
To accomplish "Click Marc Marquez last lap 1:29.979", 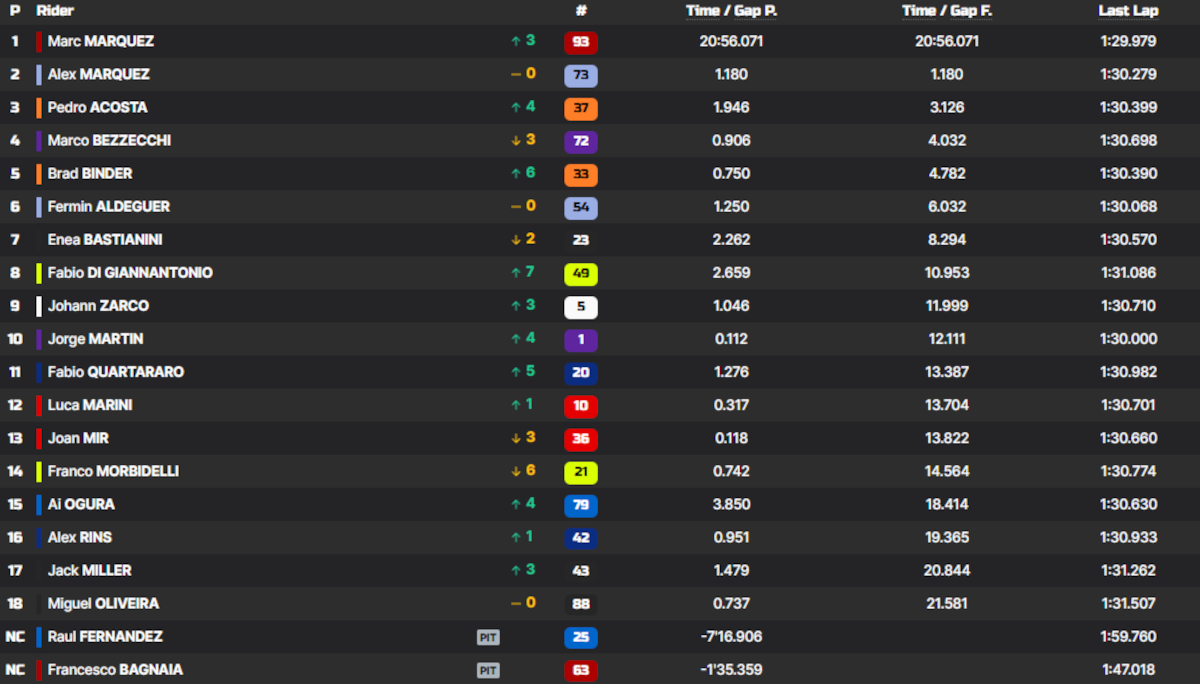I will coord(1128,42).
